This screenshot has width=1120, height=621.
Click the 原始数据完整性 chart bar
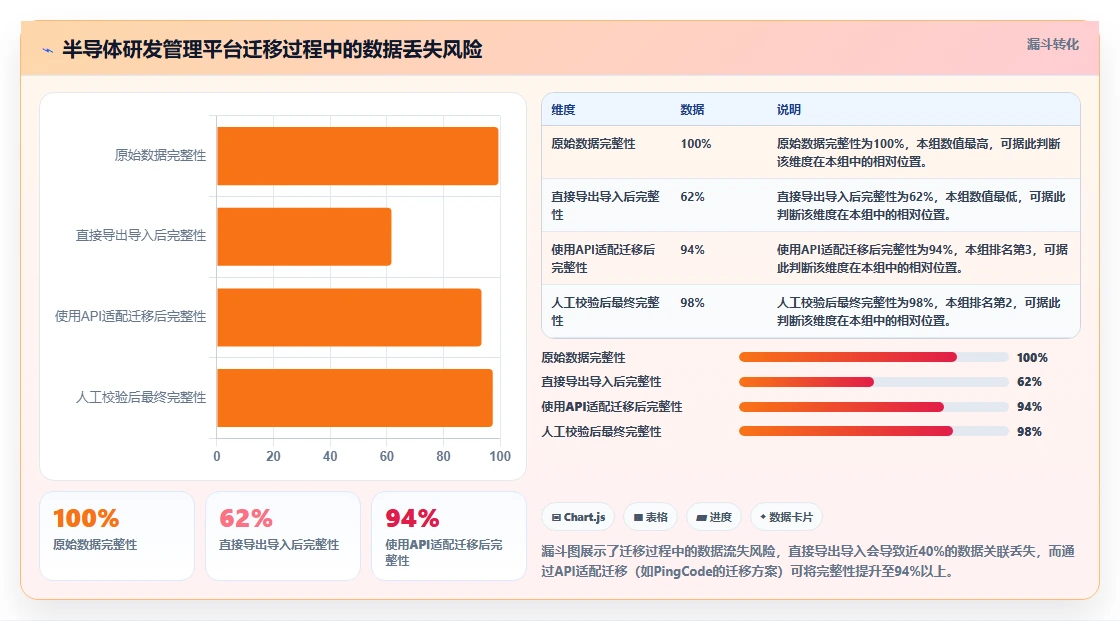coord(357,156)
